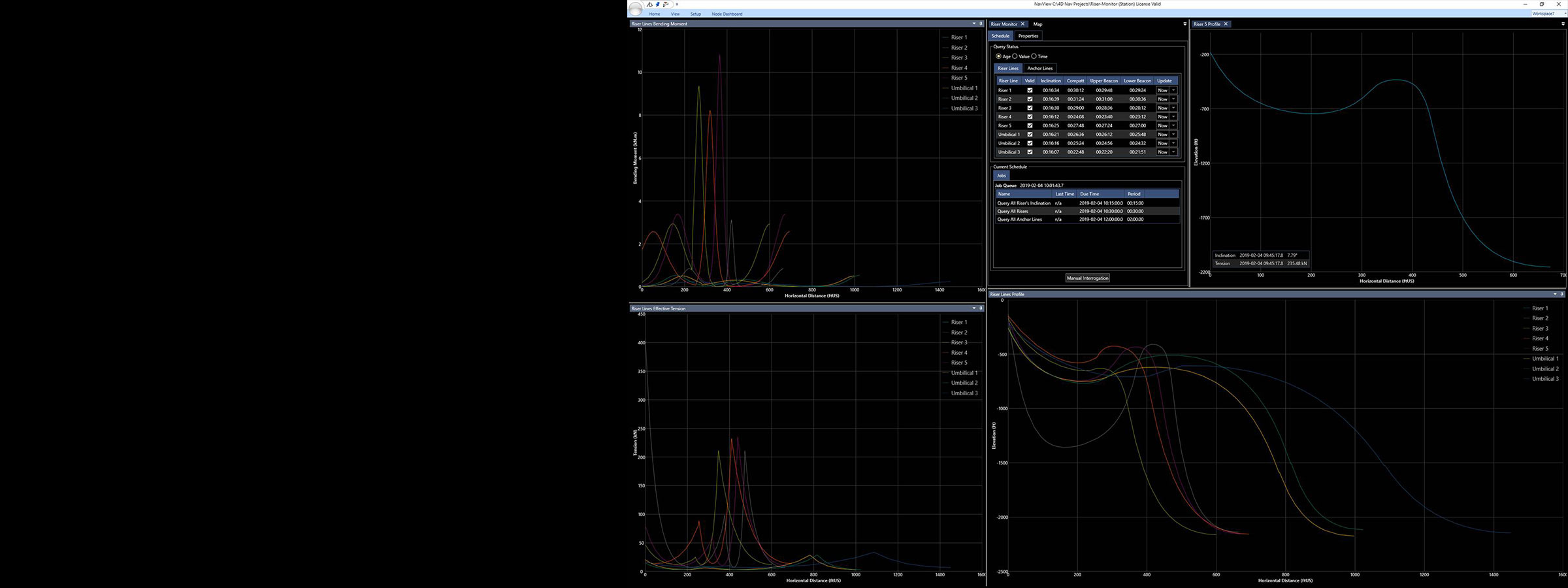Uncheck the Valid checkbox for Riser 1

coord(1030,90)
